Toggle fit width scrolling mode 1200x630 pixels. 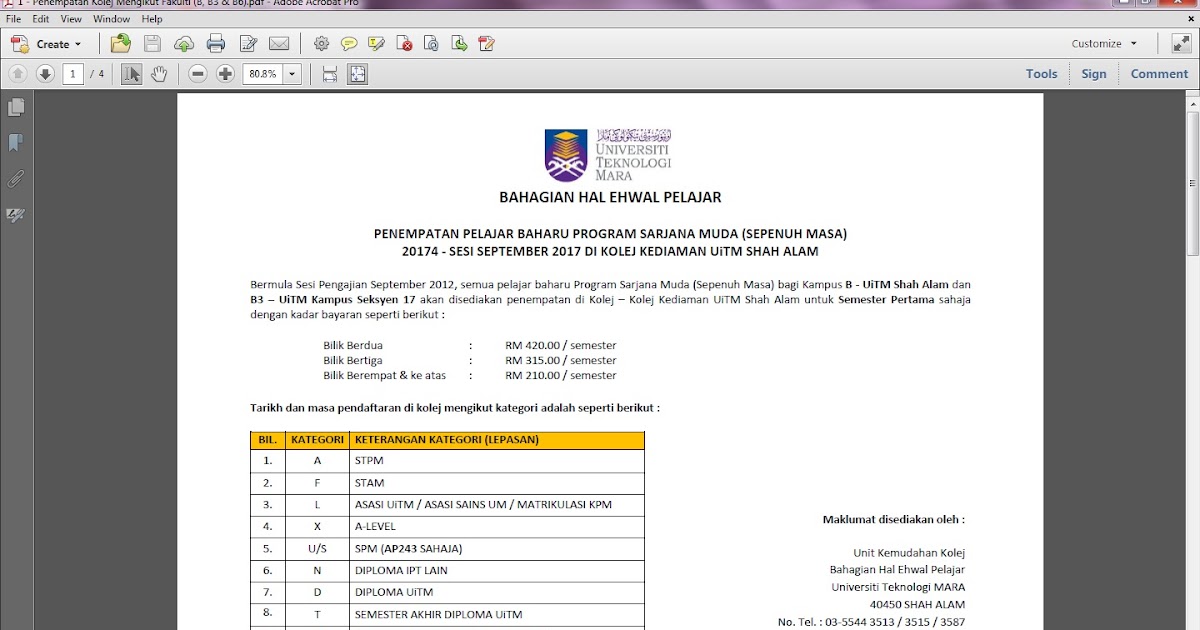329,74
